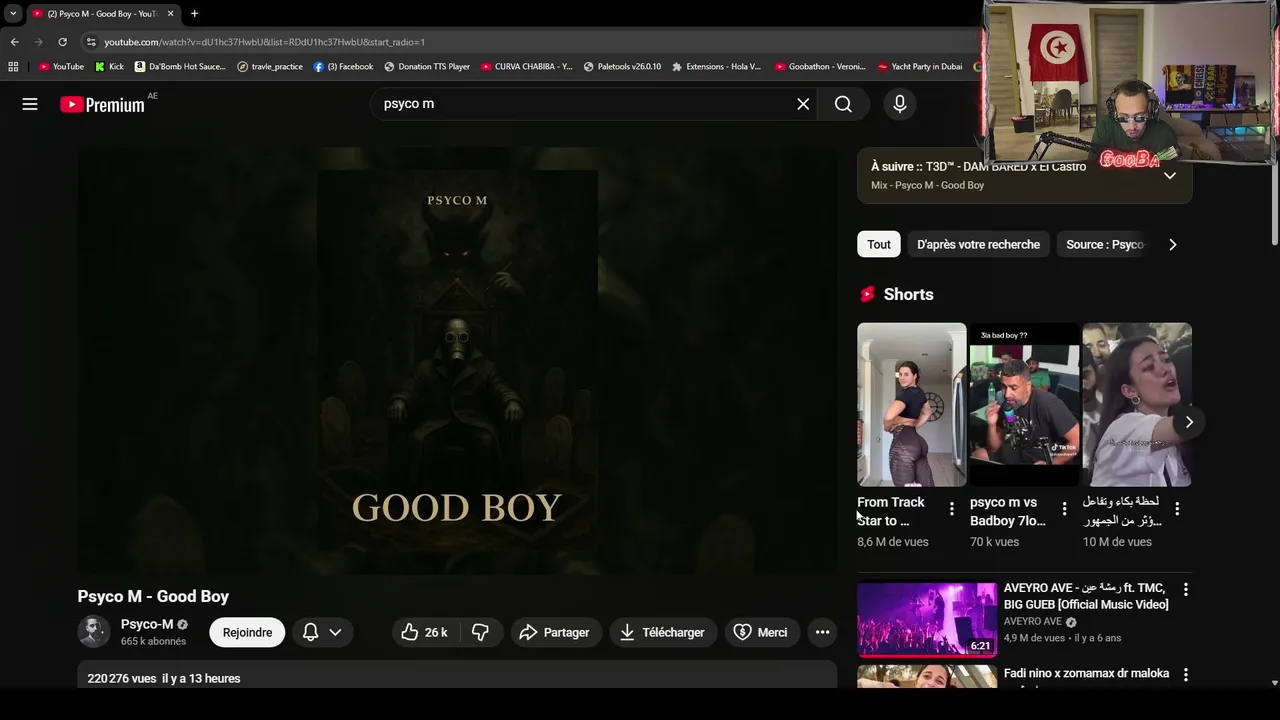Open options for the AVEYRO AVE video
Image resolution: width=1280 pixels, height=720 pixels.
pos(1186,590)
